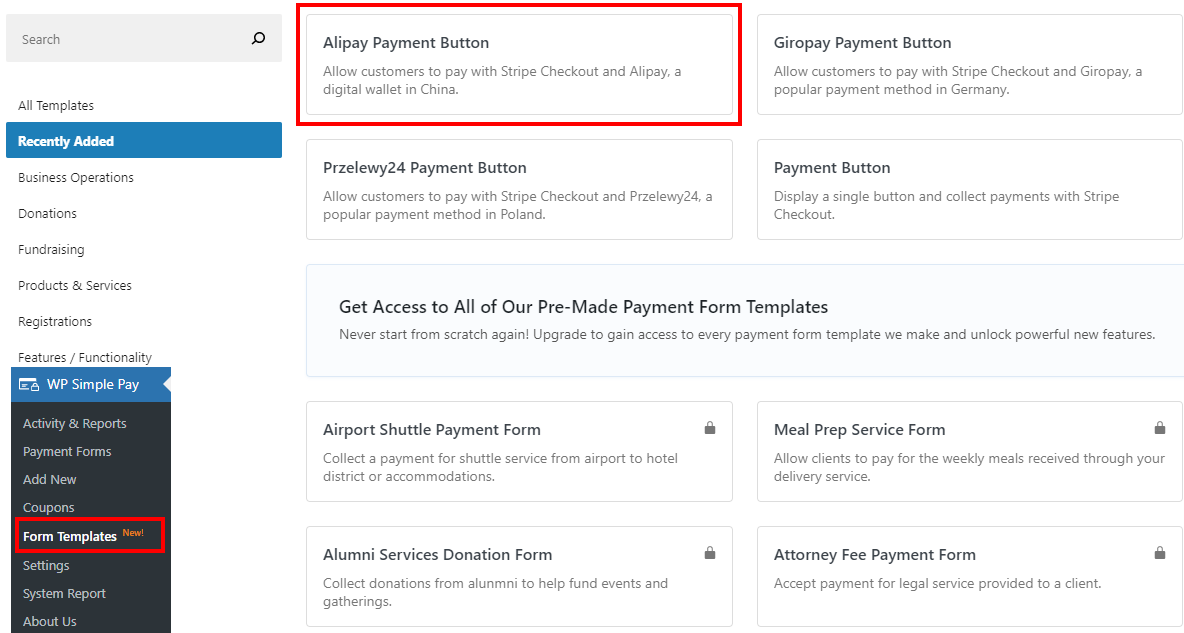Click lock icon on Meal Prep Service Form
The width and height of the screenshot is (1184, 633).
1160,428
